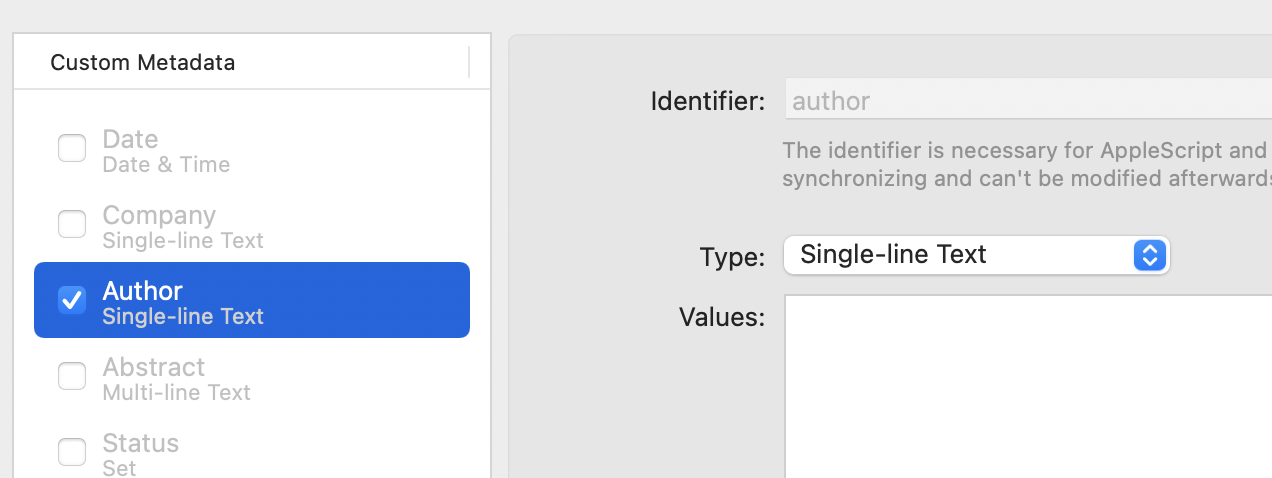Select the highlighted Author row
Image resolution: width=1272 pixels, height=478 pixels.
(x=252, y=300)
